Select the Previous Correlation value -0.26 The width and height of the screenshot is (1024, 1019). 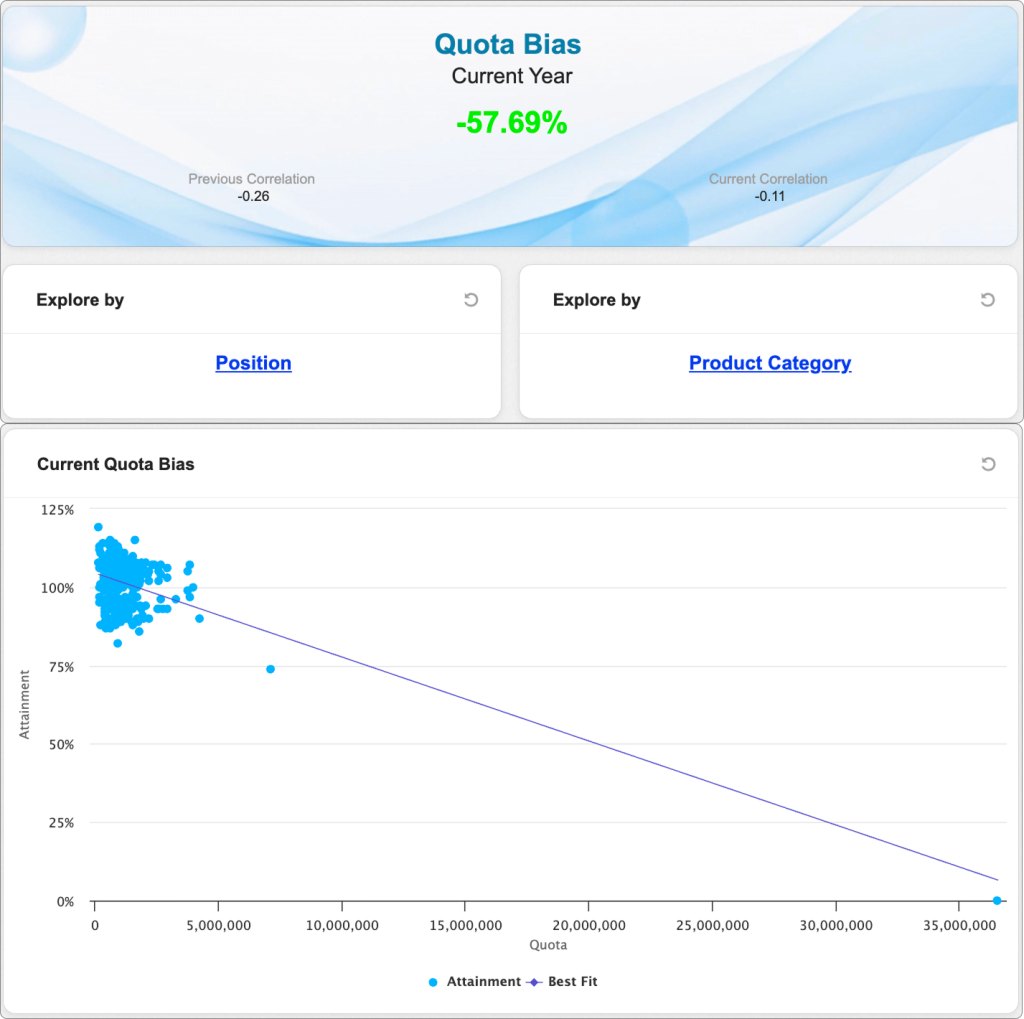coord(253,196)
